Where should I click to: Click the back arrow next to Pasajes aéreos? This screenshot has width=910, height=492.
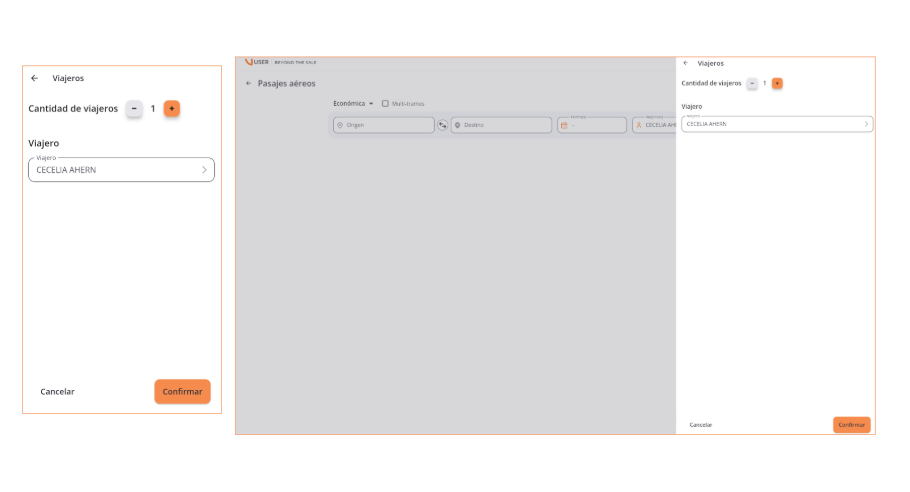click(x=249, y=84)
